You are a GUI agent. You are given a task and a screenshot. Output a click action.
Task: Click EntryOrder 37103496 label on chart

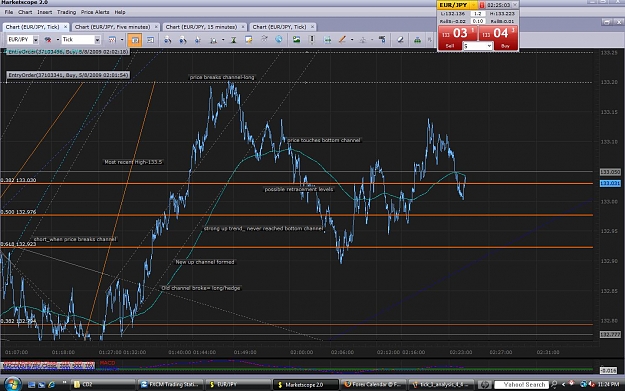tap(68, 52)
